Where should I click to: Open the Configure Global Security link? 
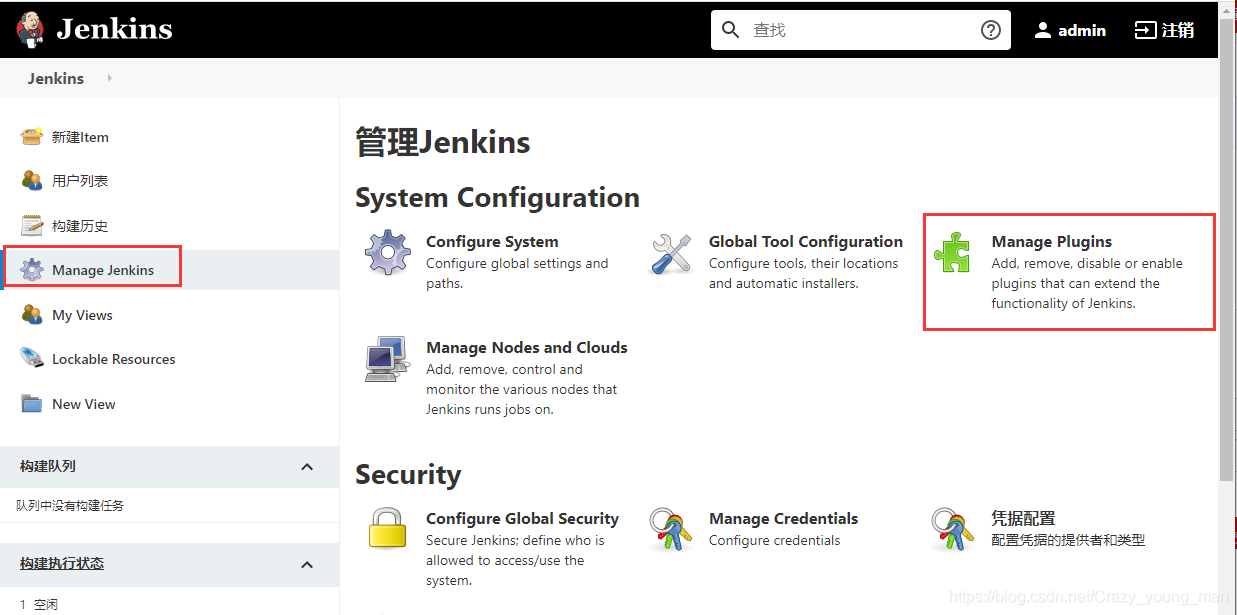522,519
